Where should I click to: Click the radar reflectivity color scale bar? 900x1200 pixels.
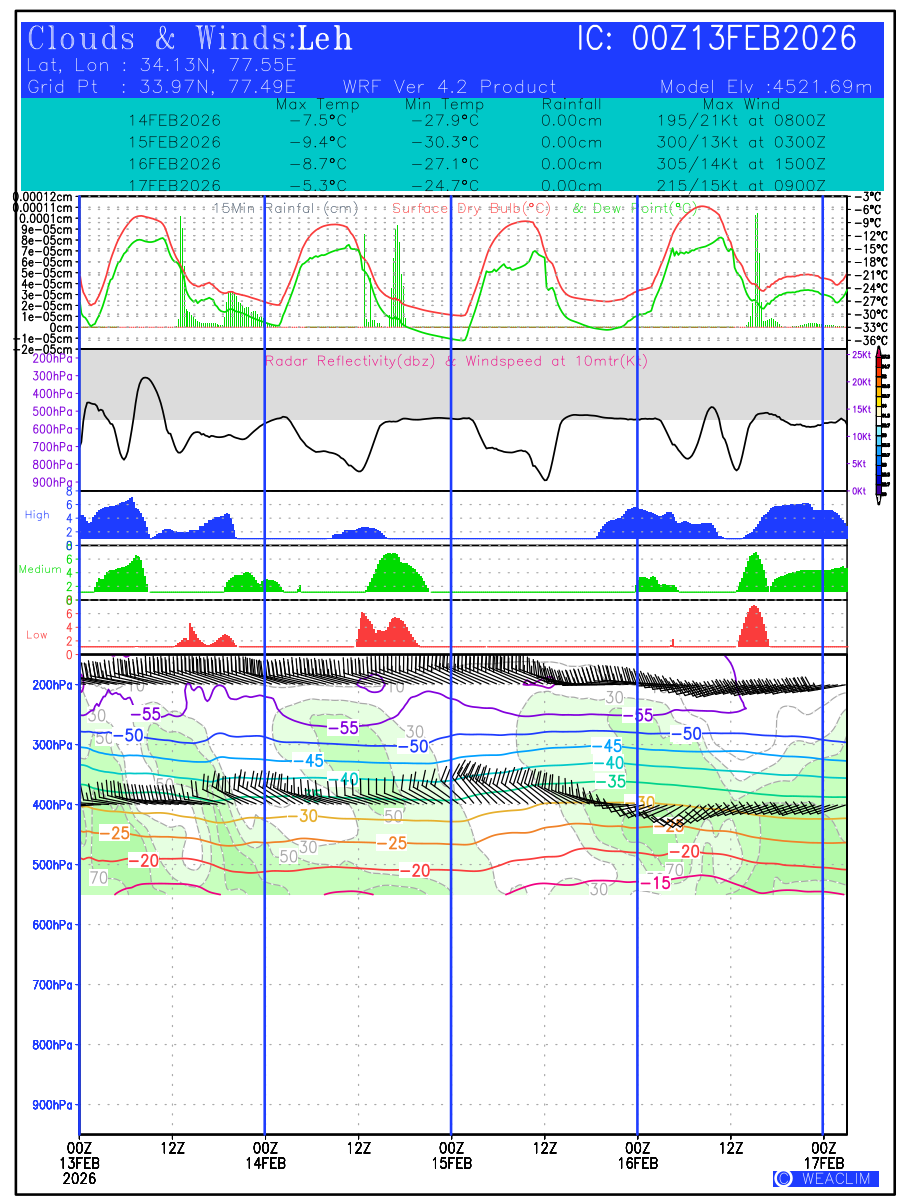[881, 422]
